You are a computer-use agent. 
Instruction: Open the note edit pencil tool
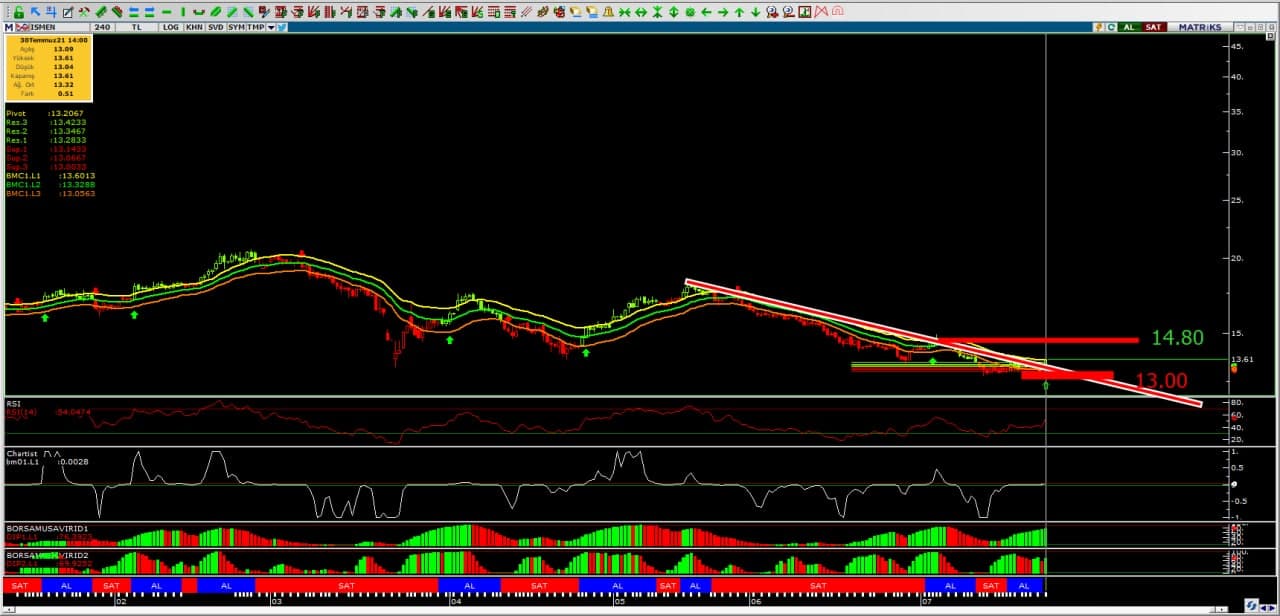67,12
